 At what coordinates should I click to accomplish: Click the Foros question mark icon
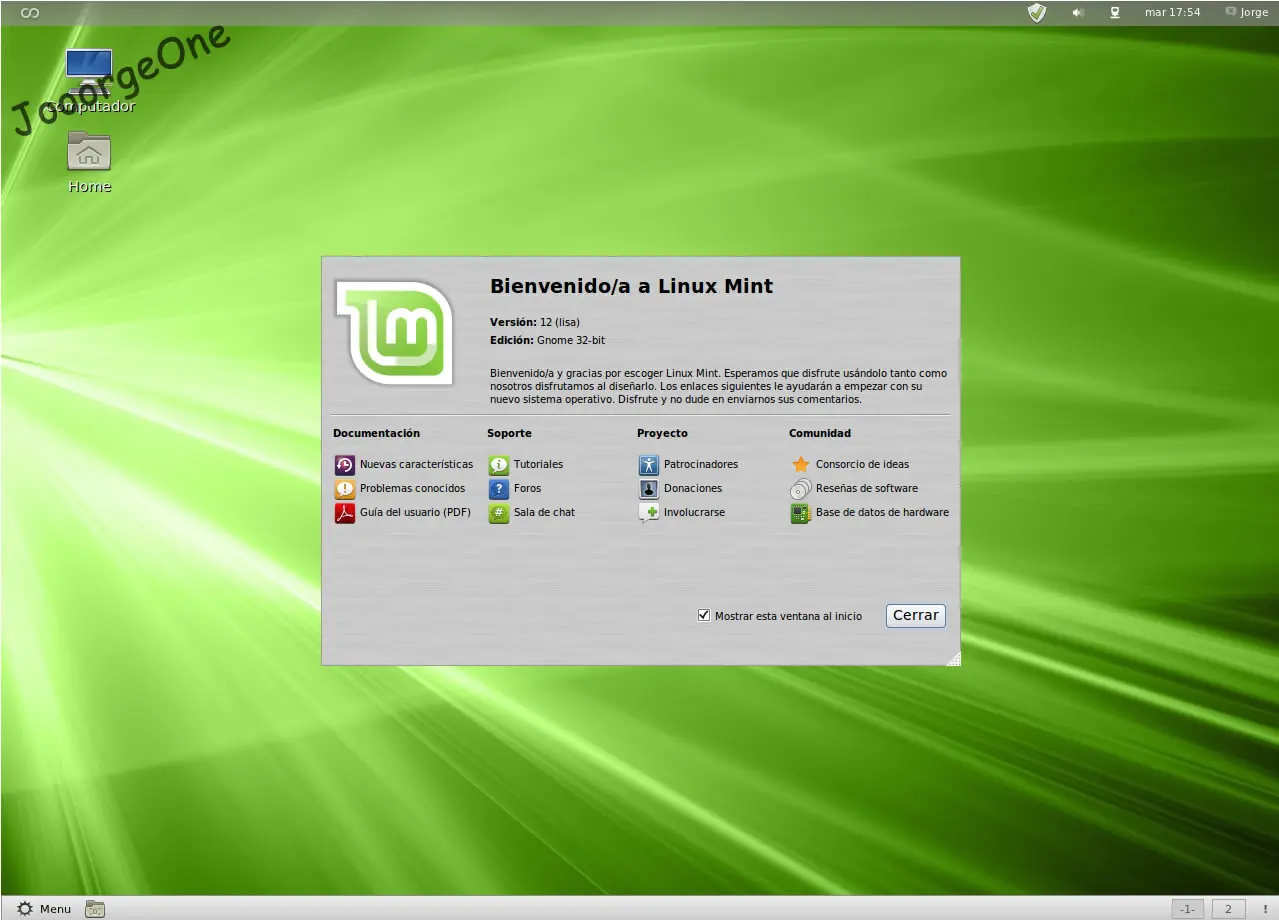[x=498, y=489]
